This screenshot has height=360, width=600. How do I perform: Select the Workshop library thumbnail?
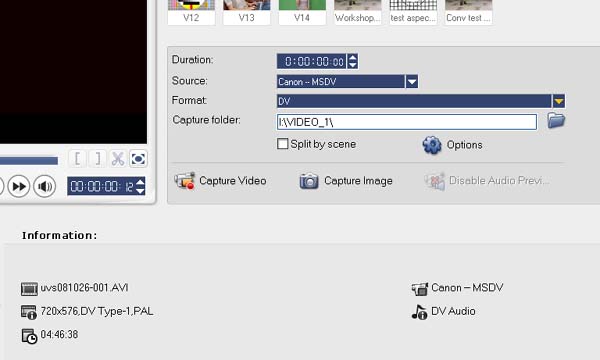[357, 12]
